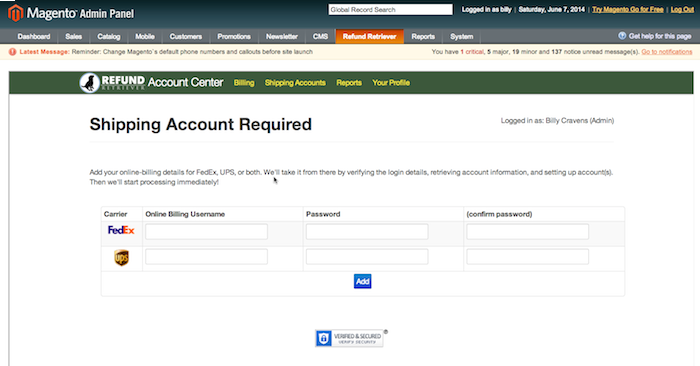Open Reports in Account Center bar

pos(349,83)
